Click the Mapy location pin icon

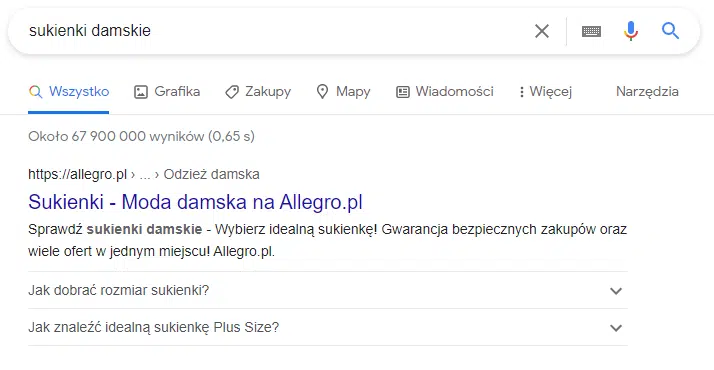click(322, 92)
